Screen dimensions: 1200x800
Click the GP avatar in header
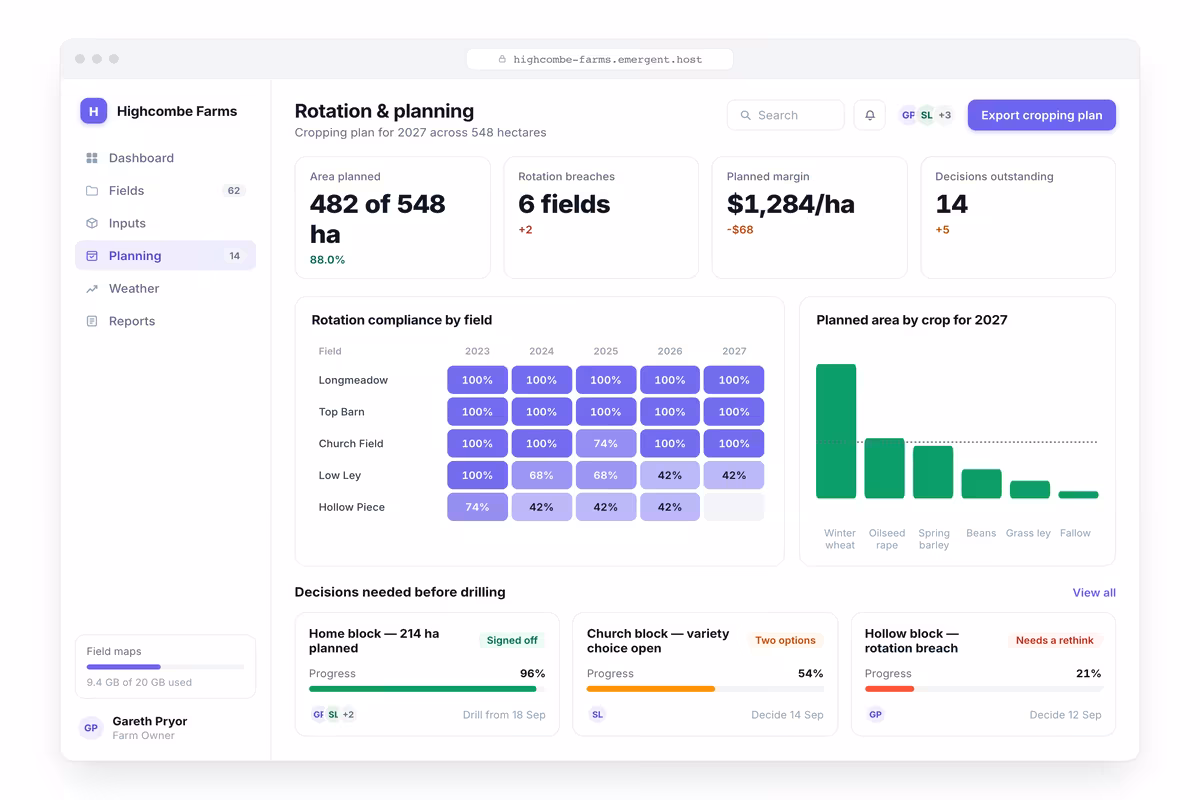908,115
